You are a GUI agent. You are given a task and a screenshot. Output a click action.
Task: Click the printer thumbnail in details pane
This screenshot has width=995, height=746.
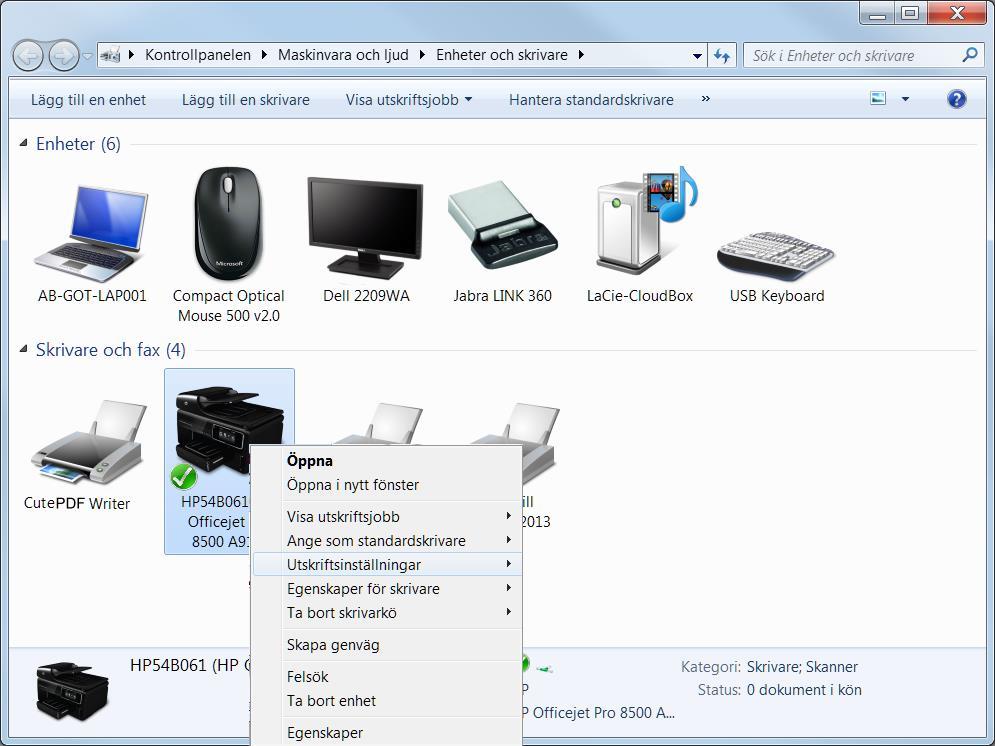pos(72,691)
